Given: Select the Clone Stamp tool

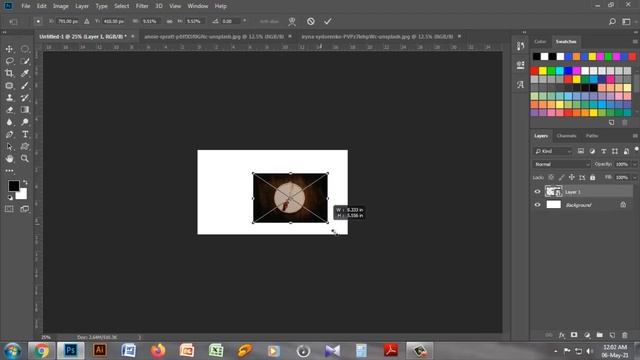Looking at the screenshot, I should (9, 98).
